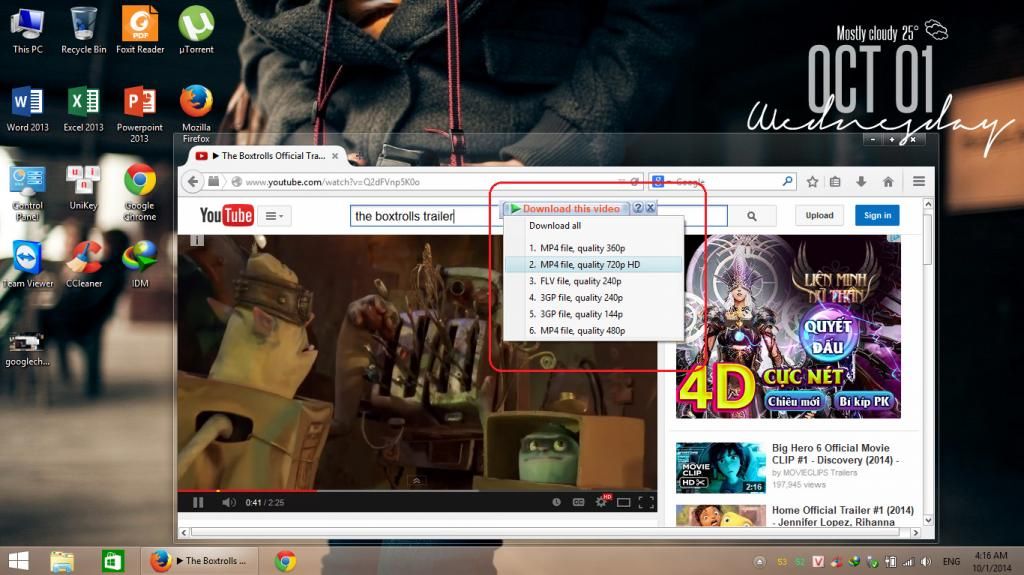Screen dimensions: 1024x575
Task: Click the Upload button
Action: tap(819, 215)
